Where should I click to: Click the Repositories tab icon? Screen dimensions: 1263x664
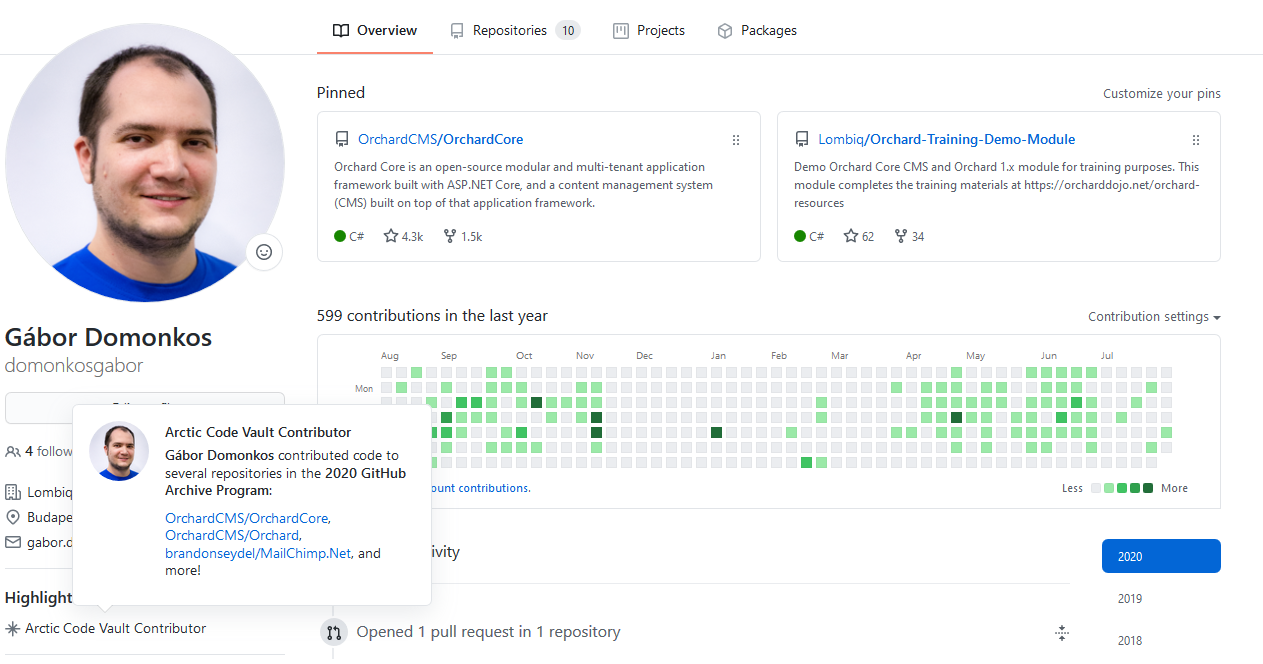point(457,31)
